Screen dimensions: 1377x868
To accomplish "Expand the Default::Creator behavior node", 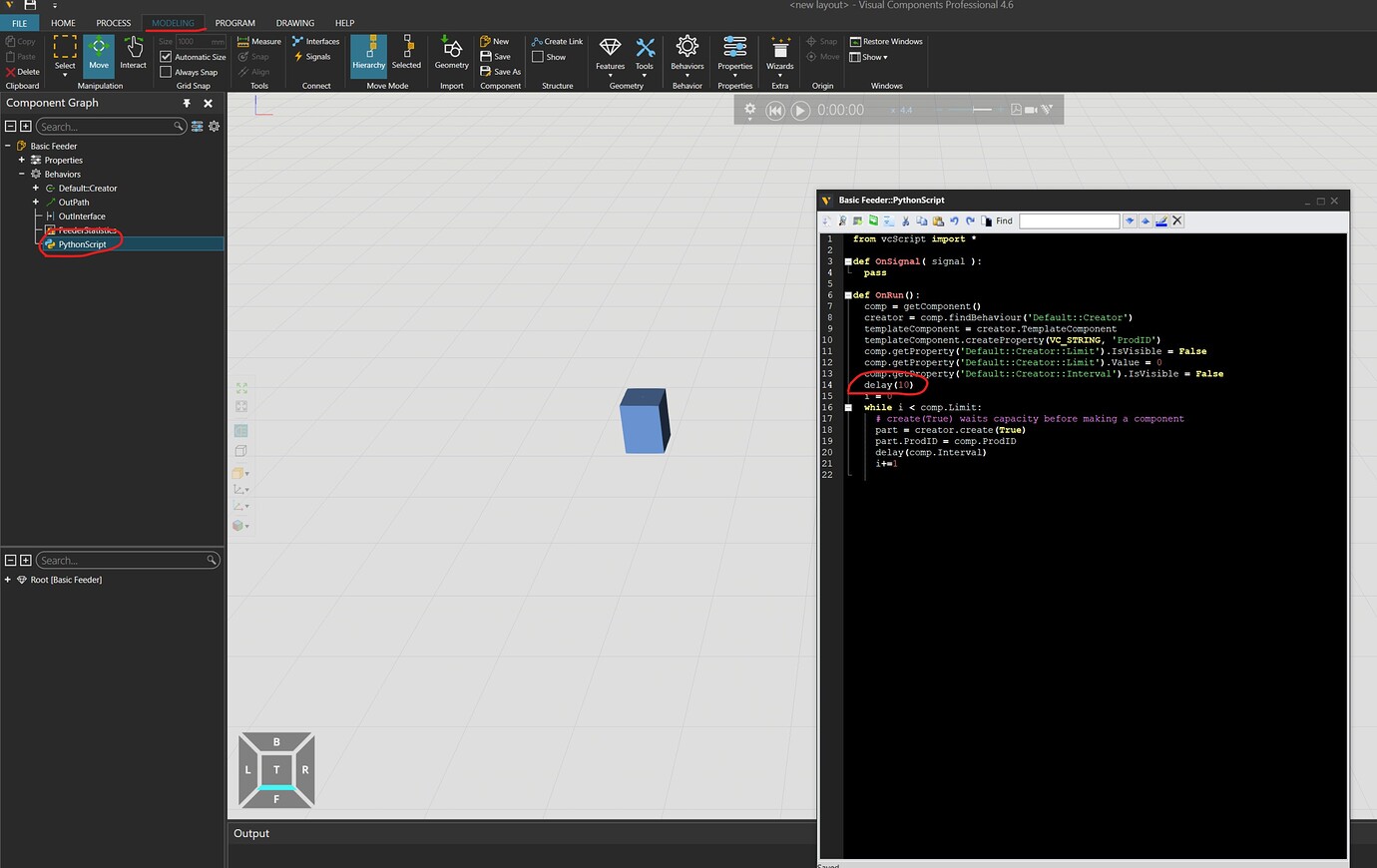I will tap(36, 188).
